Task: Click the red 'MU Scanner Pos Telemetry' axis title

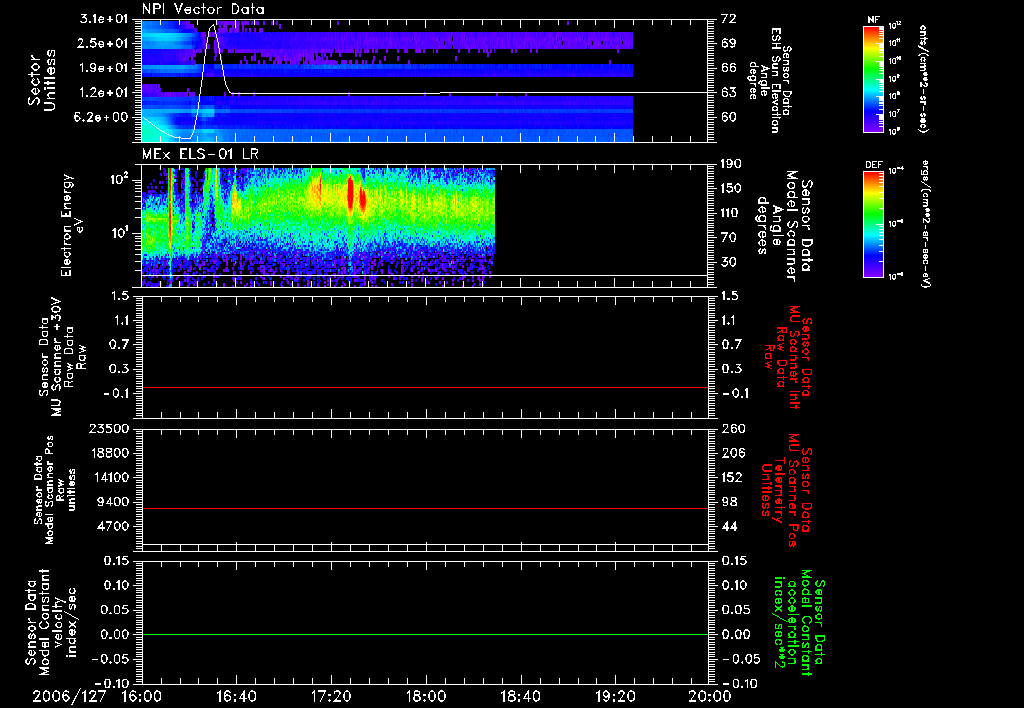Action: (x=786, y=490)
